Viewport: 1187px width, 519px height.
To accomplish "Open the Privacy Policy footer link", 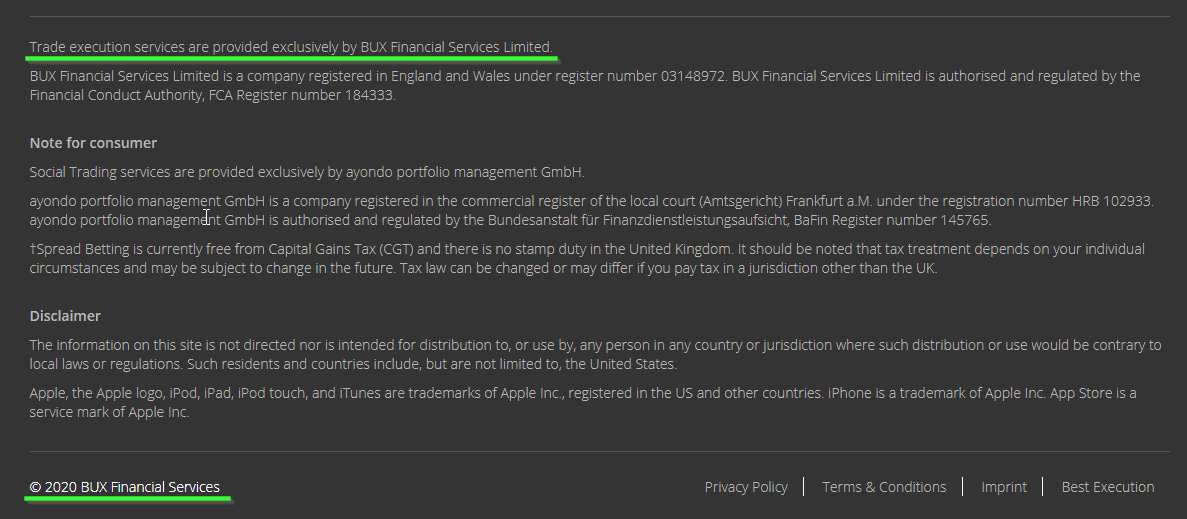I will (x=746, y=487).
